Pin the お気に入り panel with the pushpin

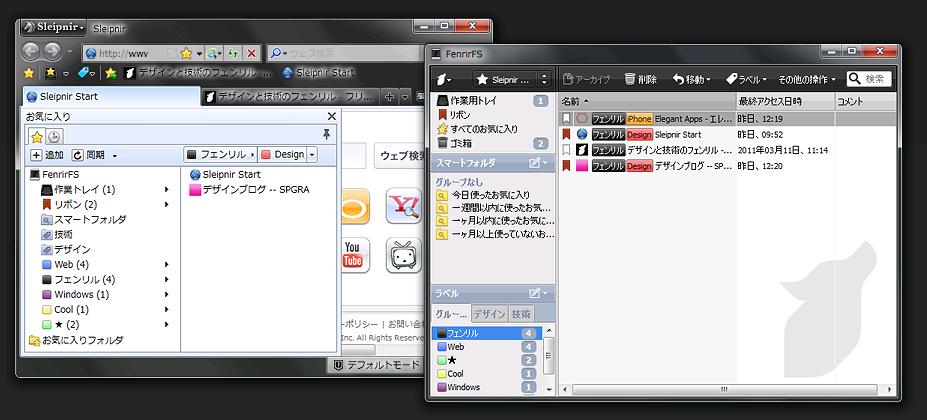[326, 135]
